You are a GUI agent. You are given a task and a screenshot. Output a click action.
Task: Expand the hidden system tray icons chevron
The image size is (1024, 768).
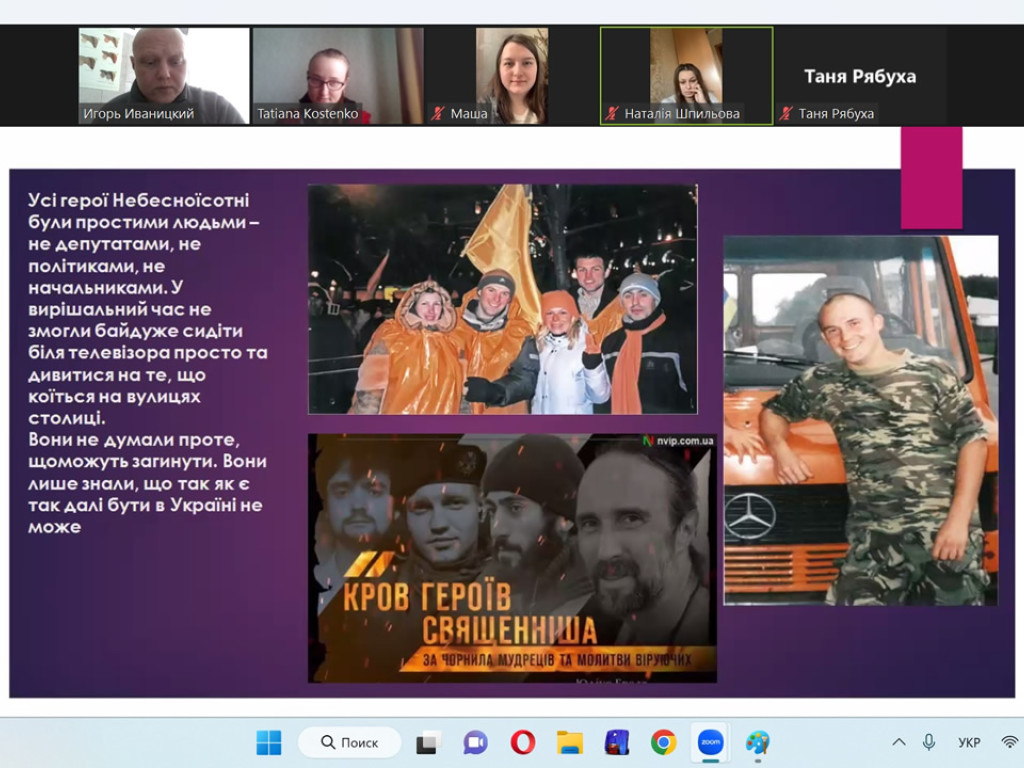click(x=899, y=742)
